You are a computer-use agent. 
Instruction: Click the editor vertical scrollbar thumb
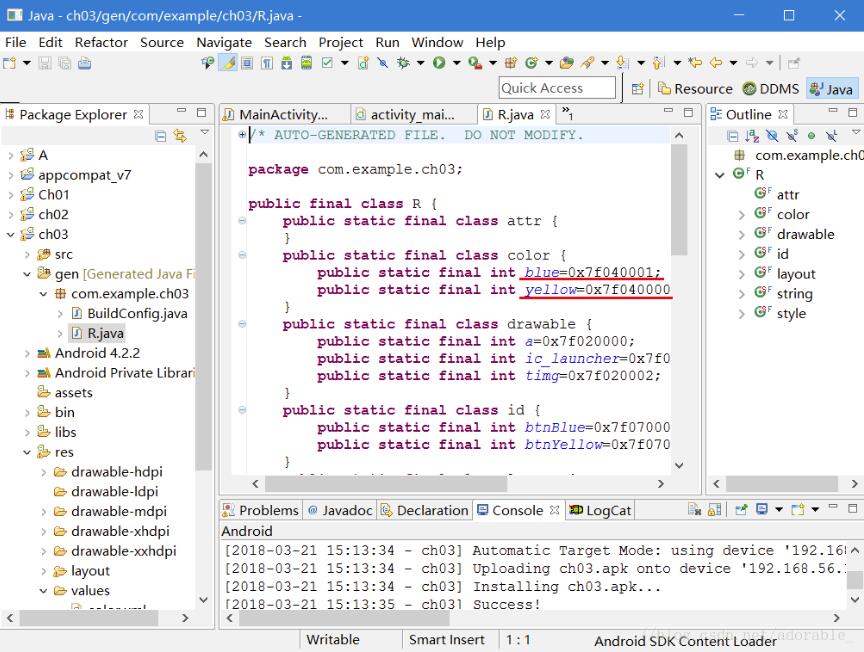click(679, 200)
